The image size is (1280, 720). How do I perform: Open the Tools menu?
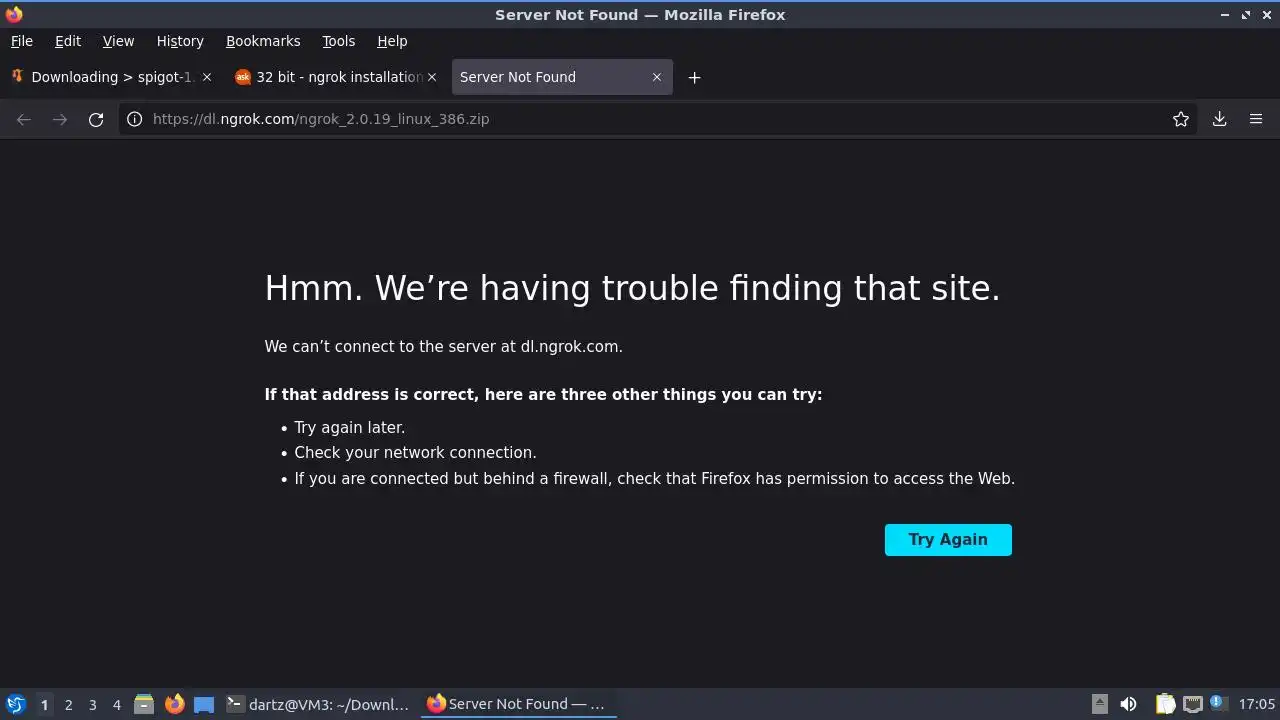click(338, 41)
